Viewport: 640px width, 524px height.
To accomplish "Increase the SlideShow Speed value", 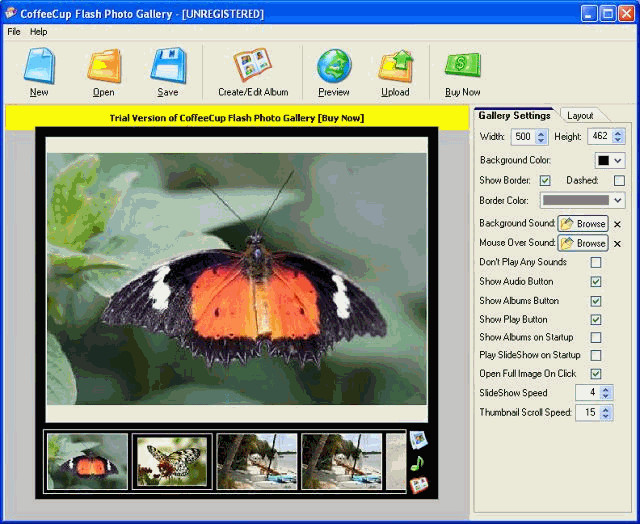I will pos(606,389).
